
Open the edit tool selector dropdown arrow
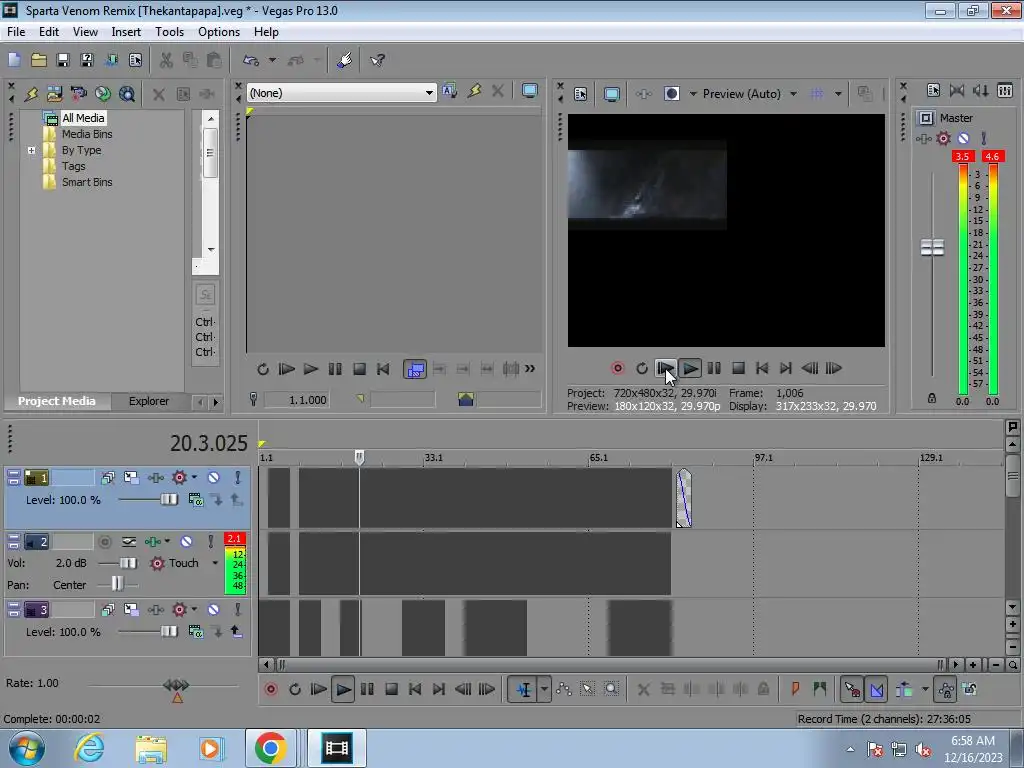point(544,689)
